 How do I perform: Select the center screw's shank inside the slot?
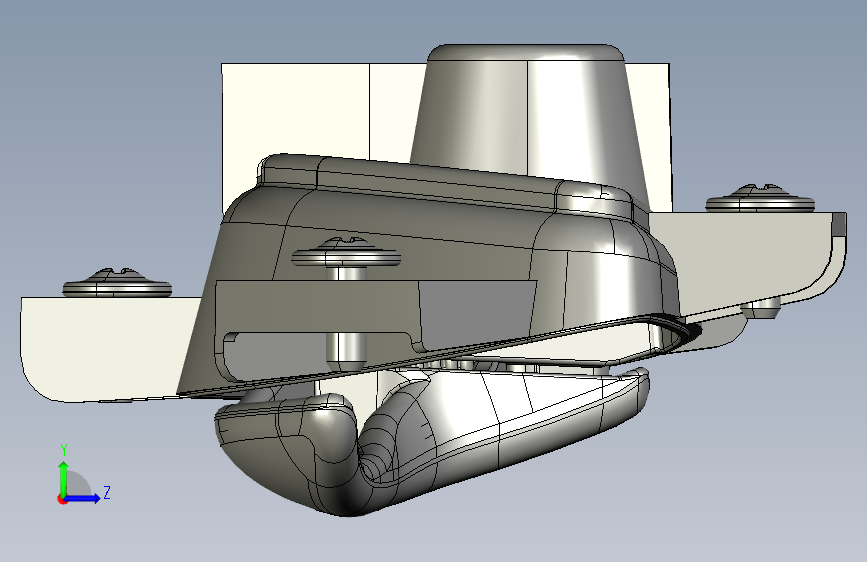click(x=346, y=350)
